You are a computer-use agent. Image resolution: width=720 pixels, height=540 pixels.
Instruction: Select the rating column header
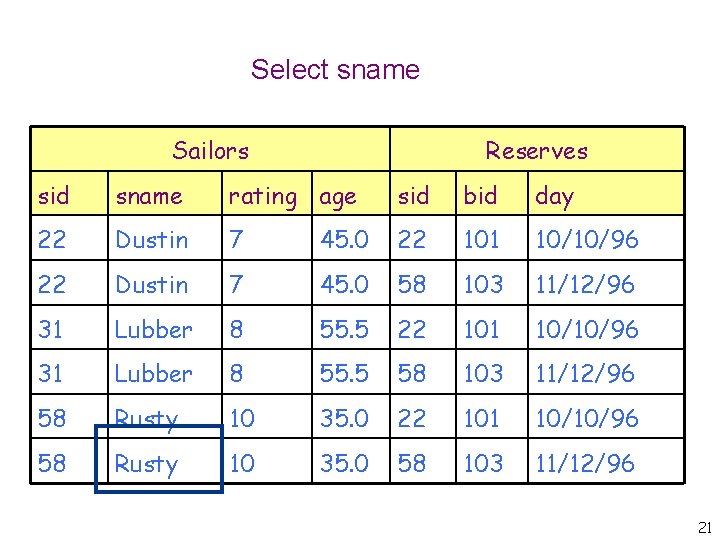[262, 197]
